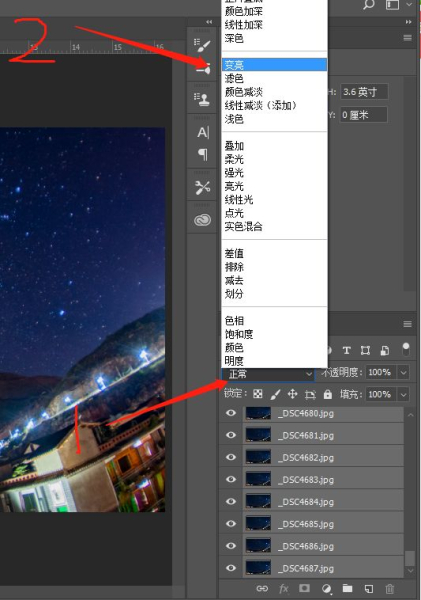Click the search magnifier icon
The width and height of the screenshot is (421, 600).
pos(368,5)
